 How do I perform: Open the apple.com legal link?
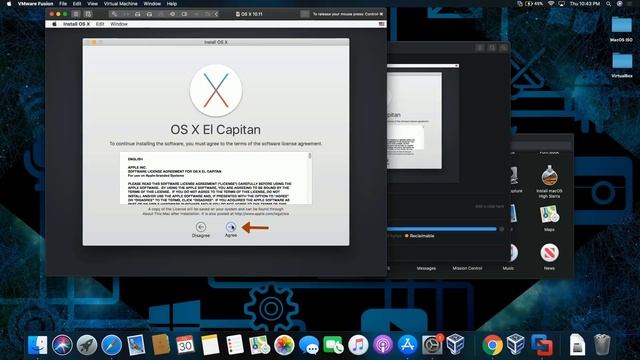(x=262, y=213)
